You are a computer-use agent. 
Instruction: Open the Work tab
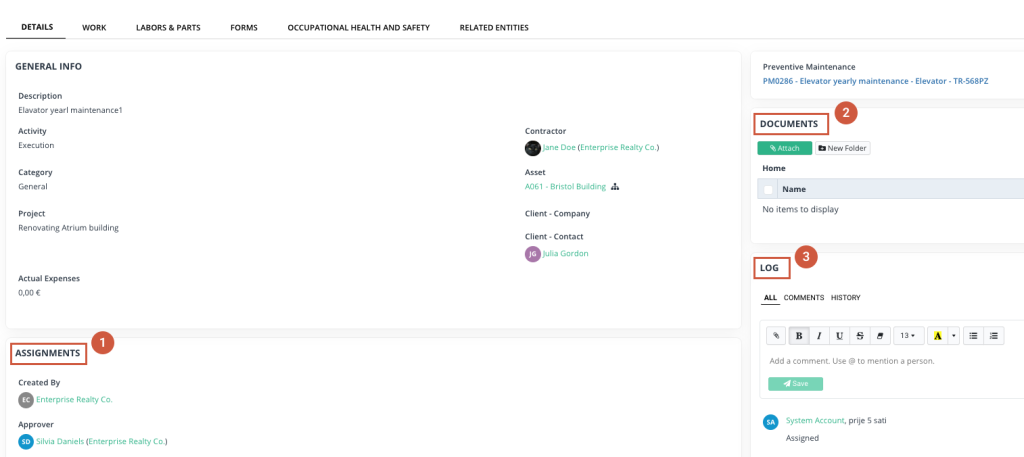tap(94, 28)
